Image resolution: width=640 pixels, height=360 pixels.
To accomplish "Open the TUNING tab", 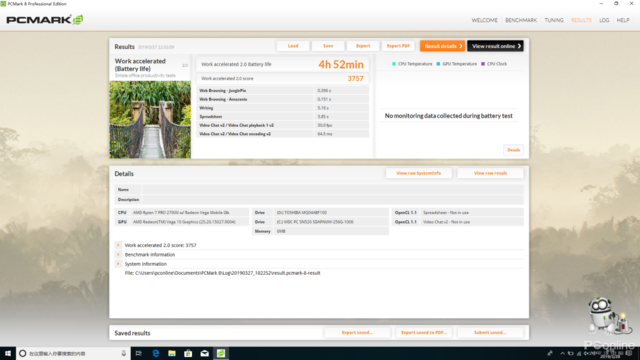I will click(x=554, y=20).
